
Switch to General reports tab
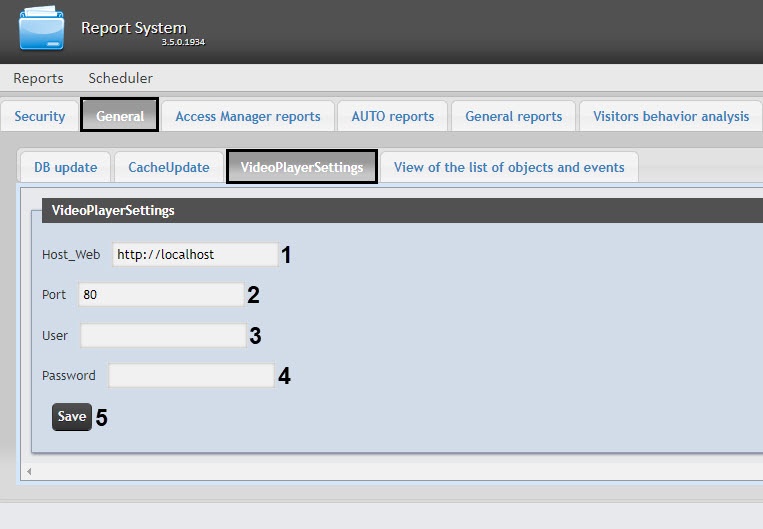tap(513, 116)
